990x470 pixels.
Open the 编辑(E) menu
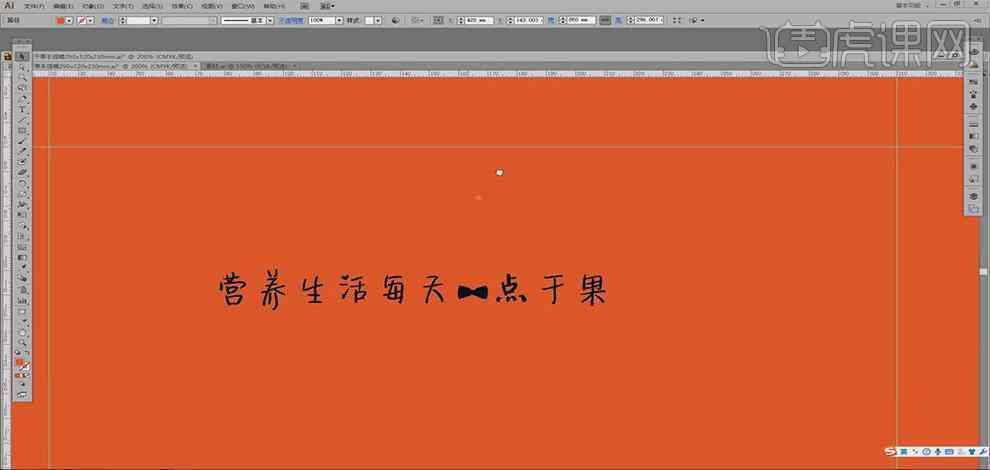(63, 6)
